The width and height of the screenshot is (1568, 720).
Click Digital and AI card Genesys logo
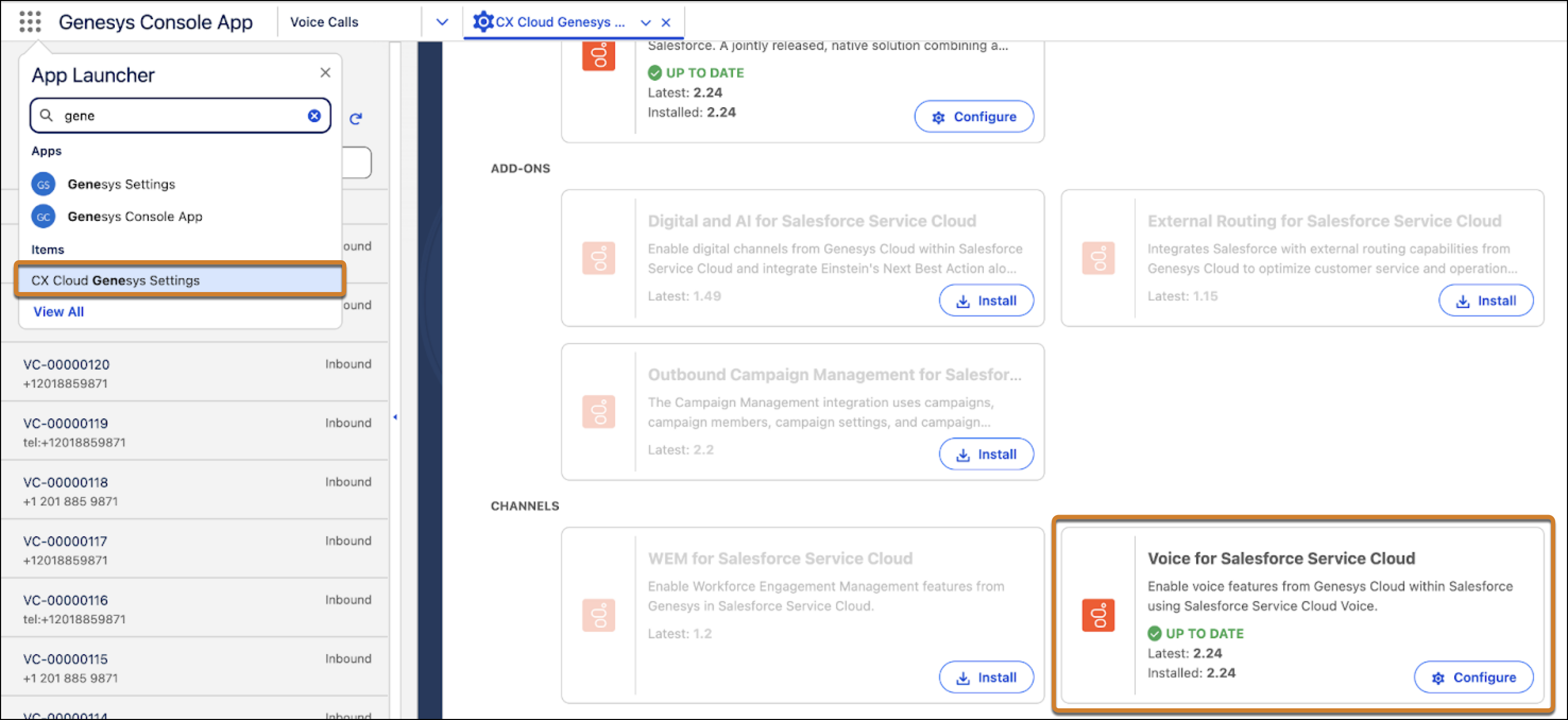[x=598, y=258]
